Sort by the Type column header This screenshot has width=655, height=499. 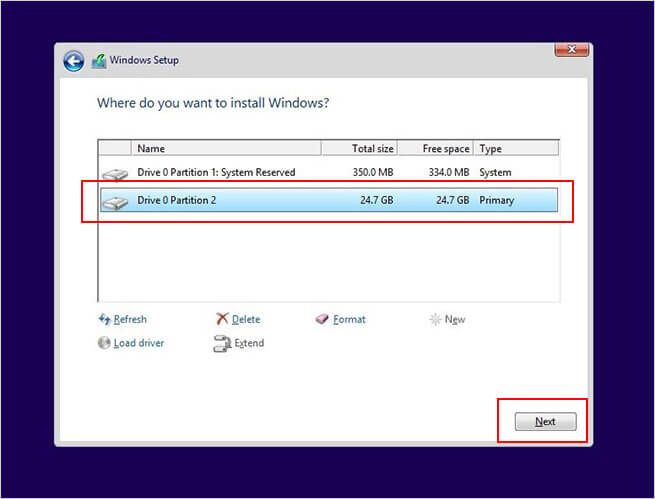[516, 149]
